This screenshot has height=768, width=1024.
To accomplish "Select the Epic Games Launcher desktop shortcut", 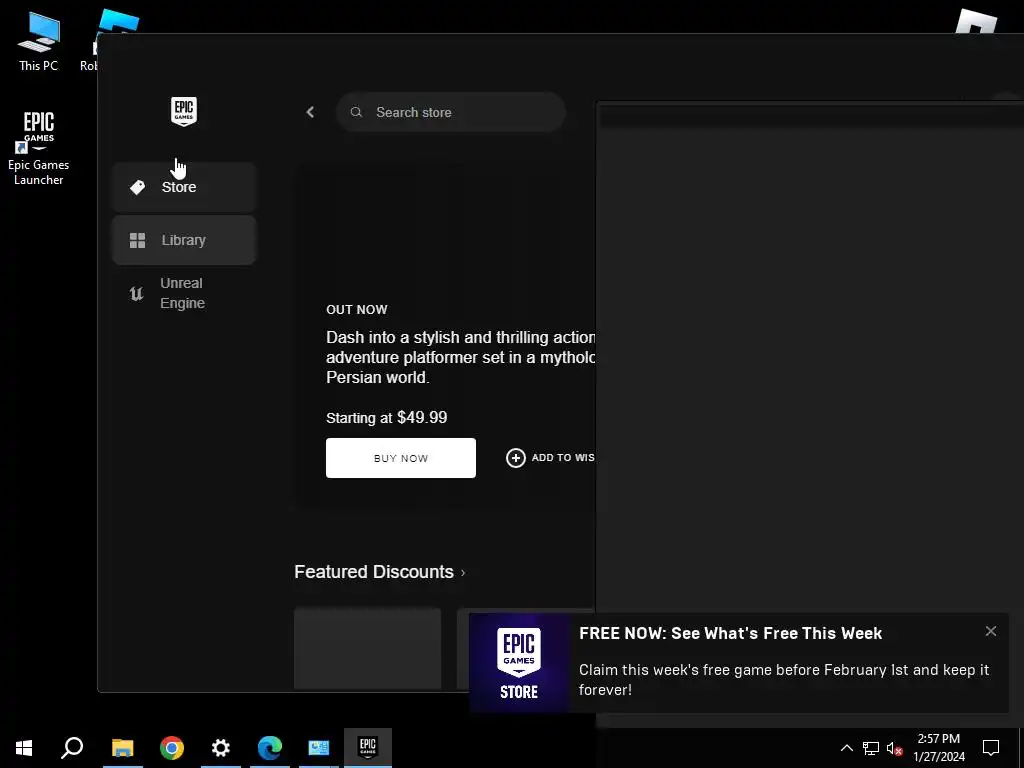I will [x=39, y=149].
